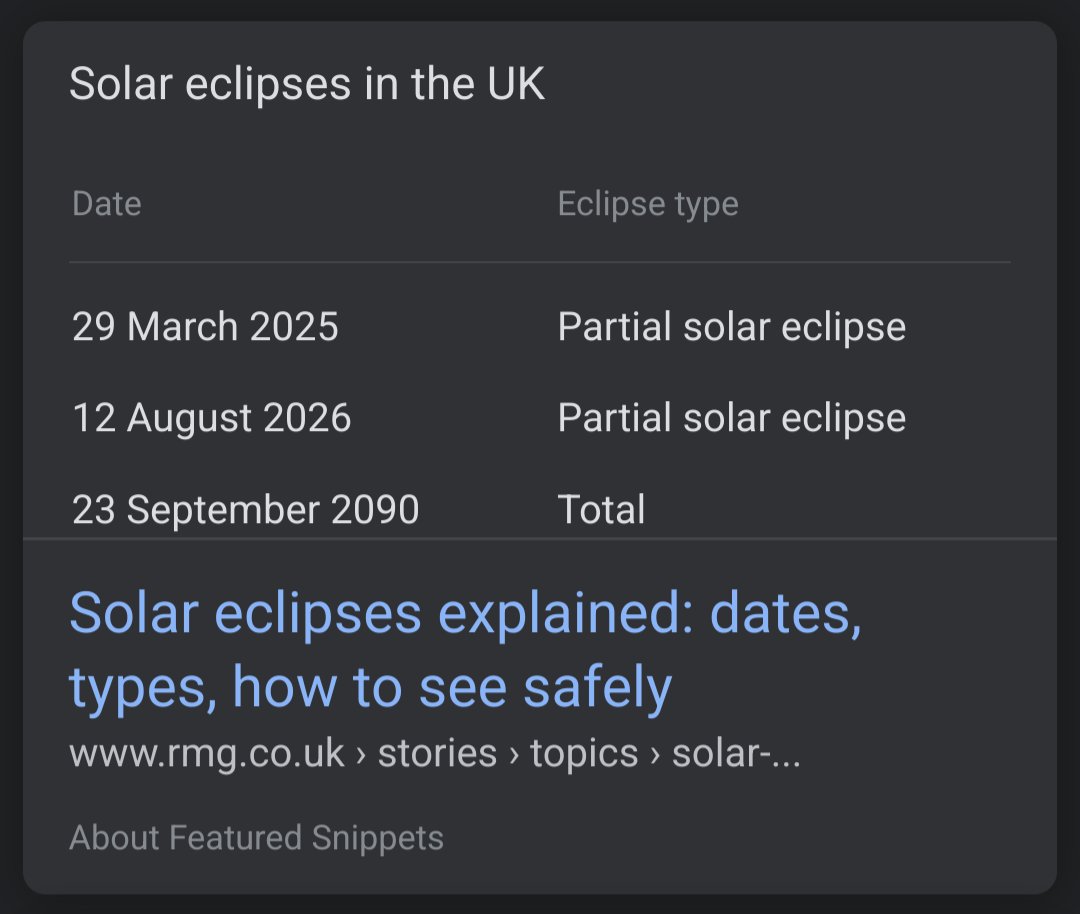Click the "Total" eclipse type entry

coord(601,510)
